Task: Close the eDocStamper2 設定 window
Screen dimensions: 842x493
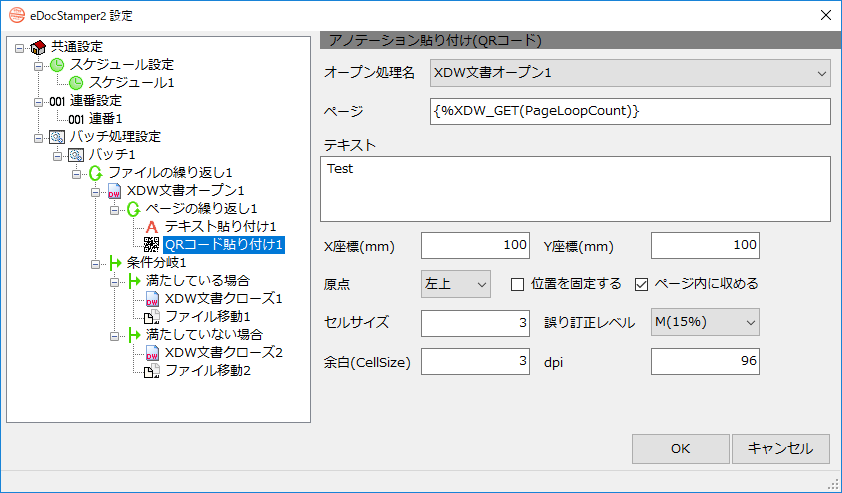Action: (826, 15)
